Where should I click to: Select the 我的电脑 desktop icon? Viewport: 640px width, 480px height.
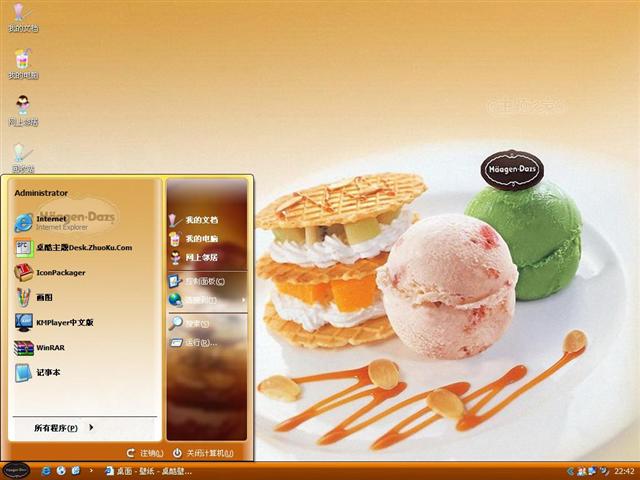(23, 64)
